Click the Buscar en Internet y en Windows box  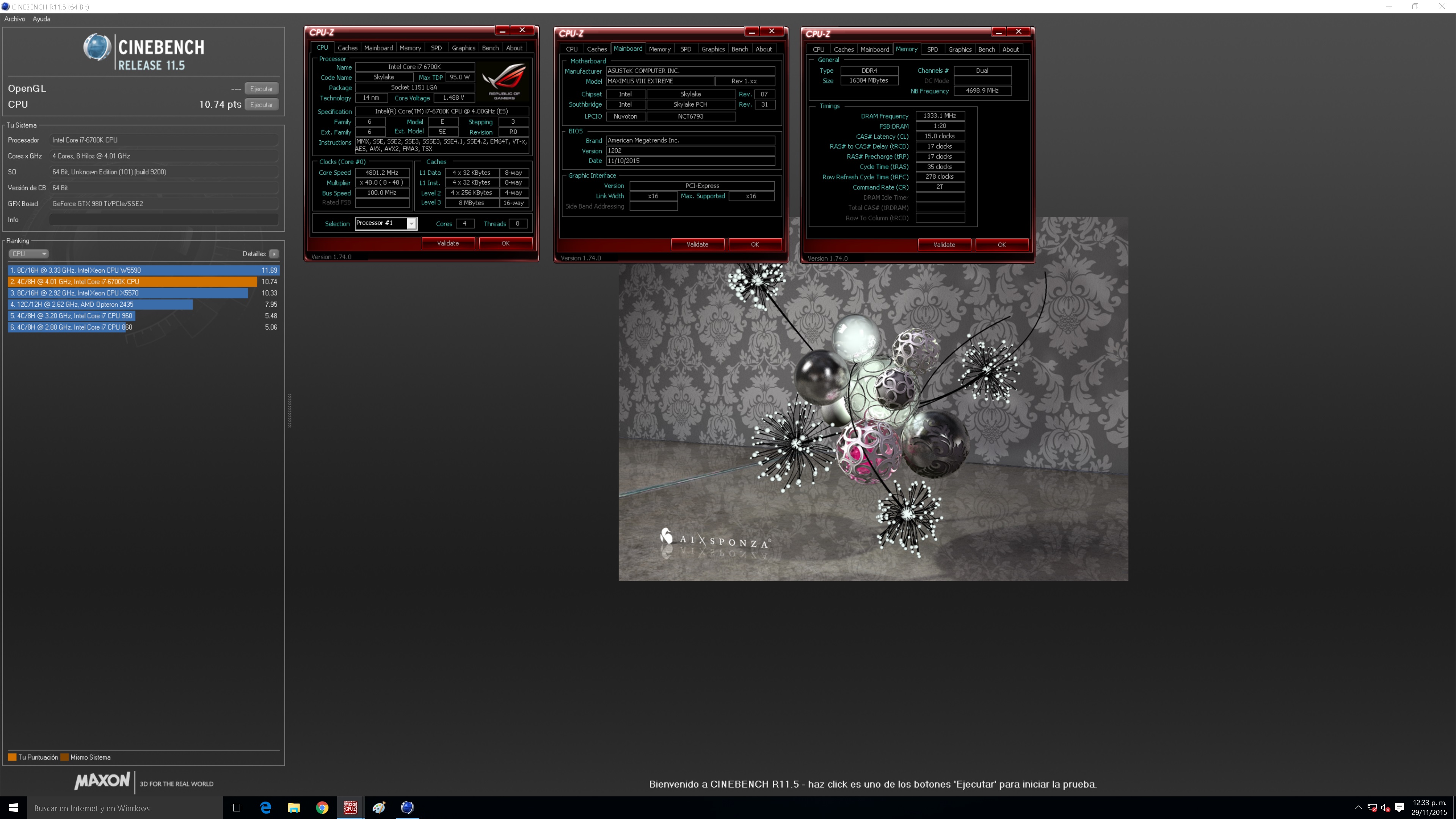click(125, 808)
